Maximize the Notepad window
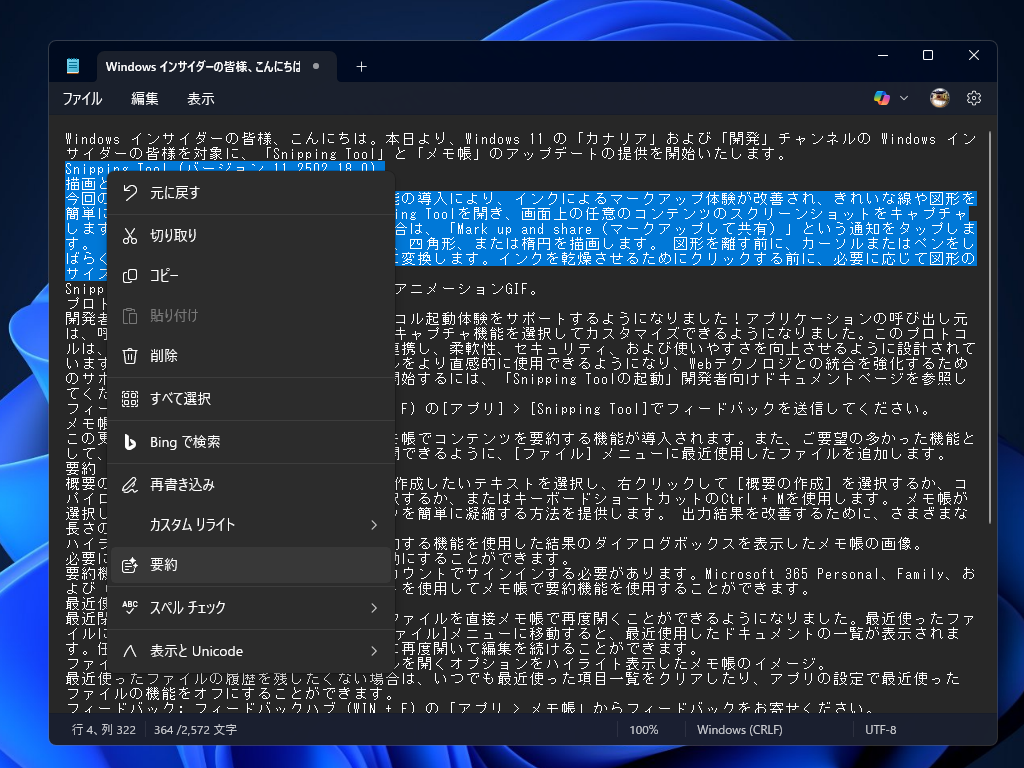 pos(927,56)
